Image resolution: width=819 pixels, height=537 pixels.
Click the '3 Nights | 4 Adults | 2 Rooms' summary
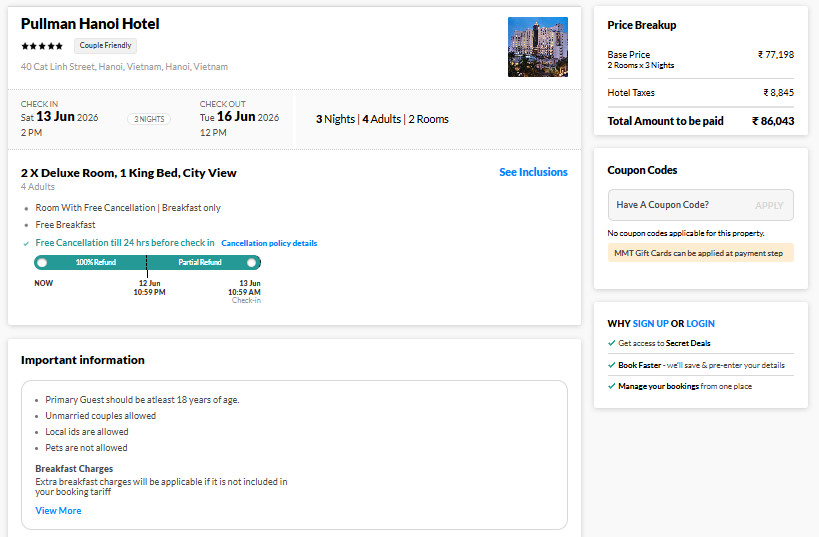[382, 119]
